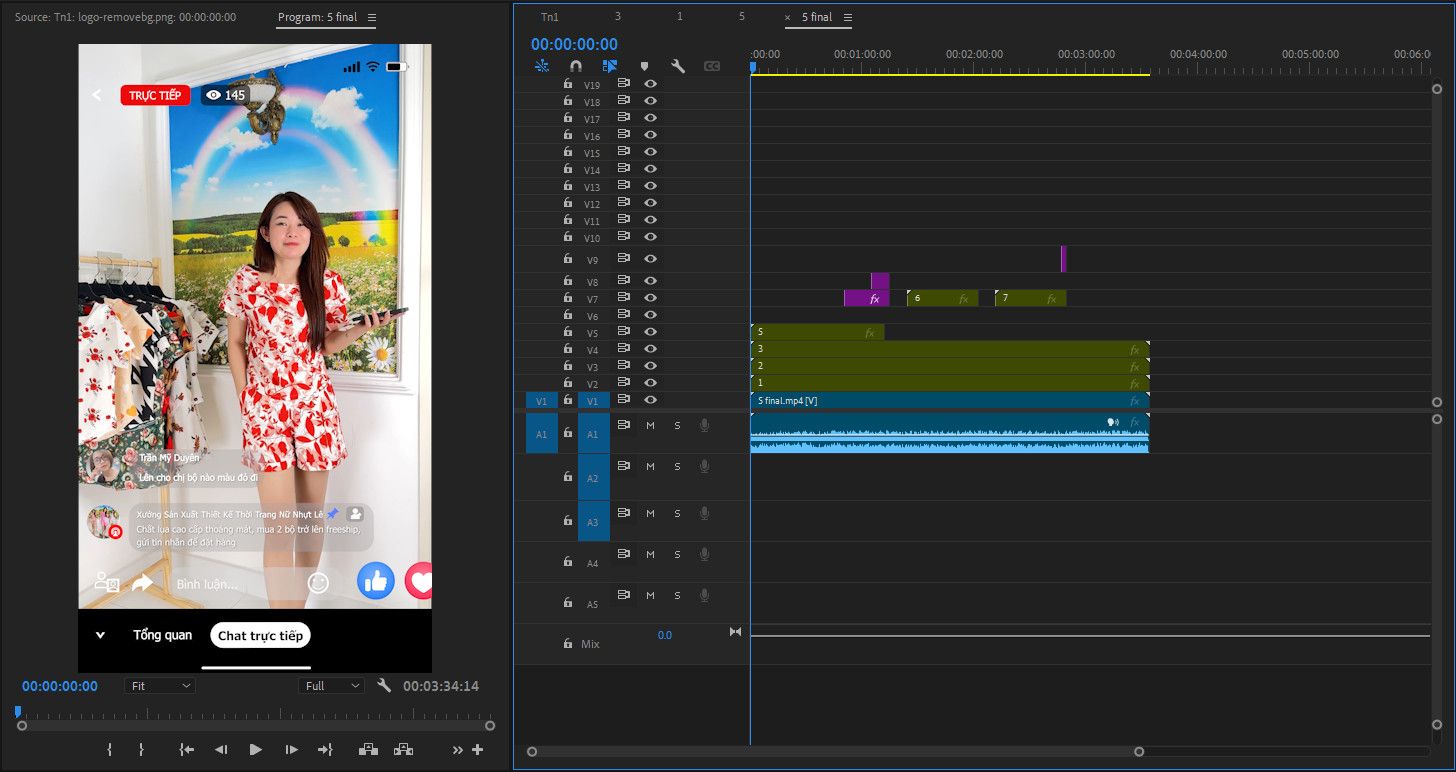This screenshot has height=772, width=1456.
Task: Close the 5 final sequence tab
Action: pos(787,18)
